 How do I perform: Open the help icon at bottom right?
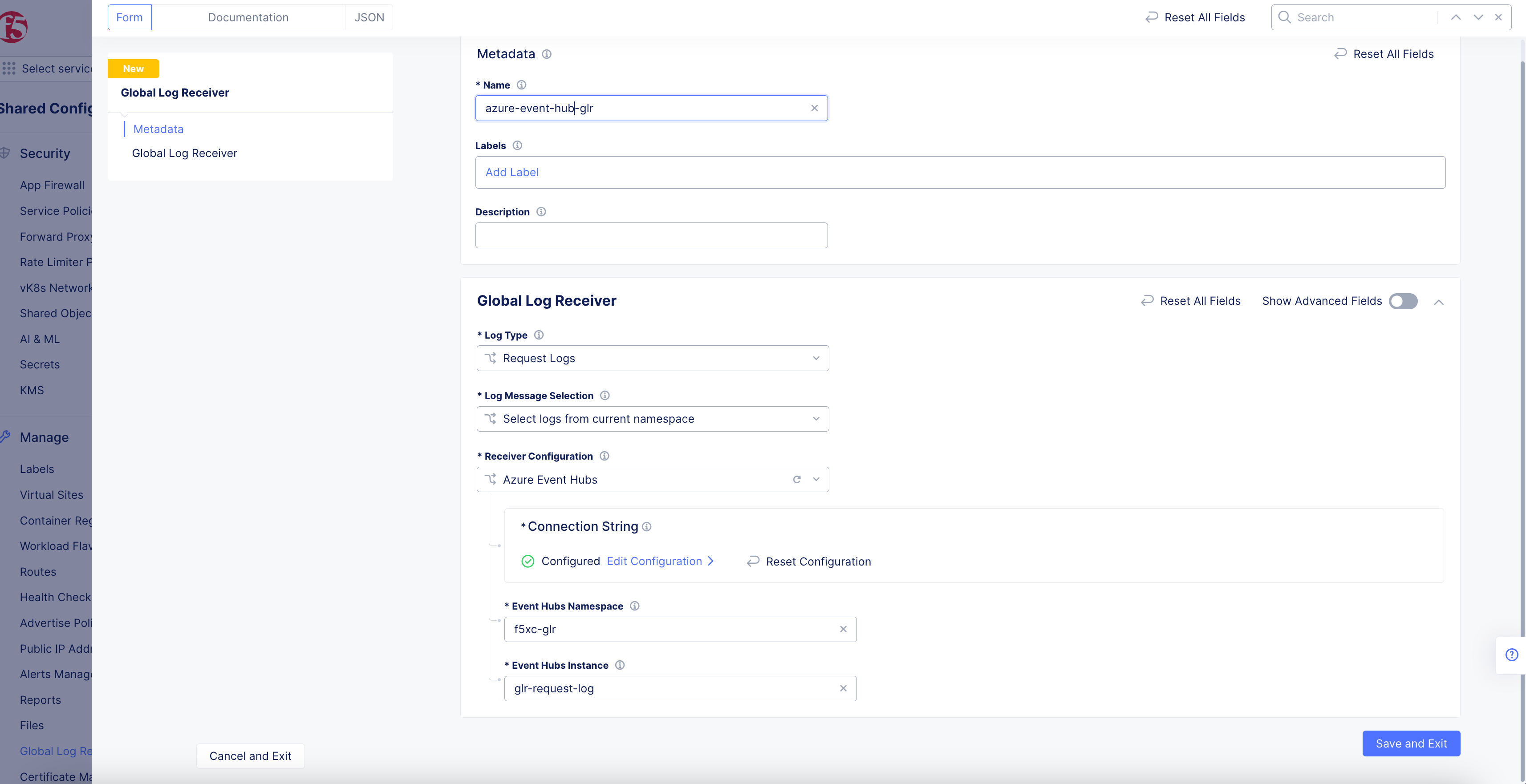1512,655
